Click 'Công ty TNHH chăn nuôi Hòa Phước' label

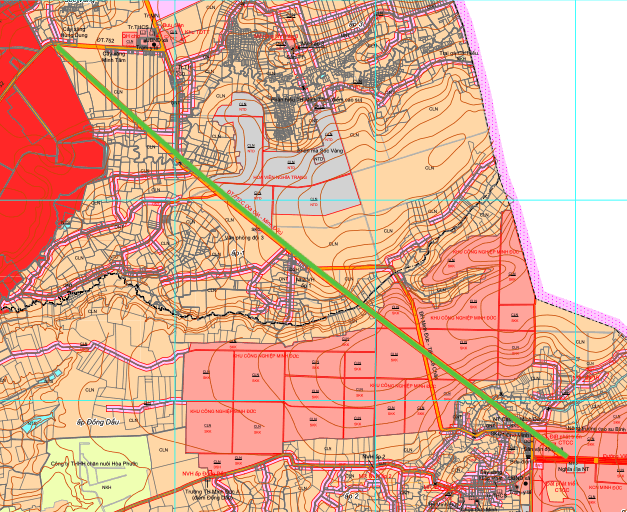(94, 464)
